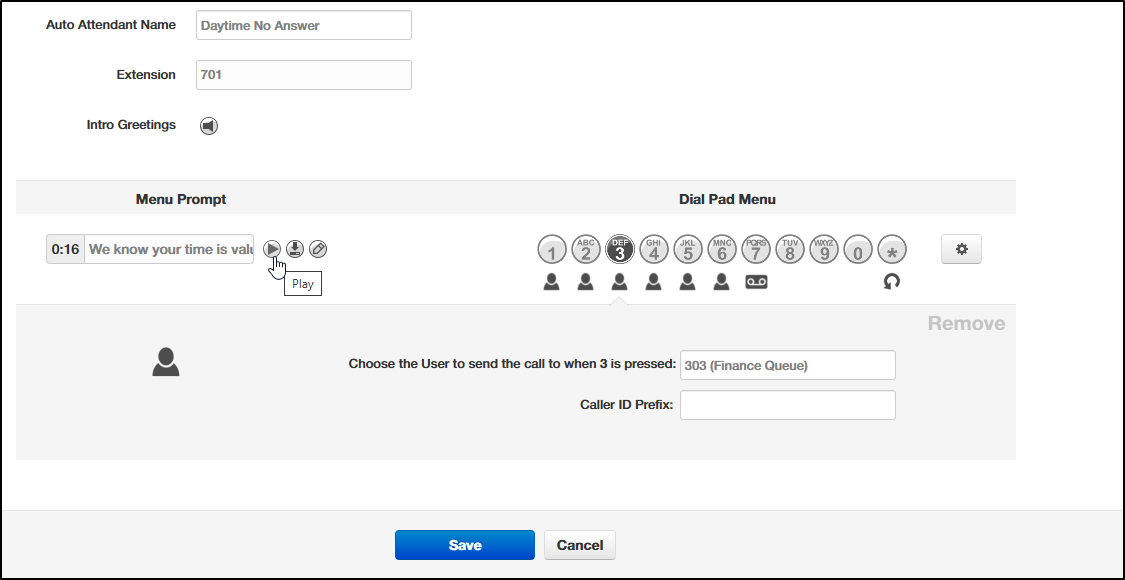
Task: Click the Caller ID Prefix field
Action: pyautogui.click(x=788, y=405)
